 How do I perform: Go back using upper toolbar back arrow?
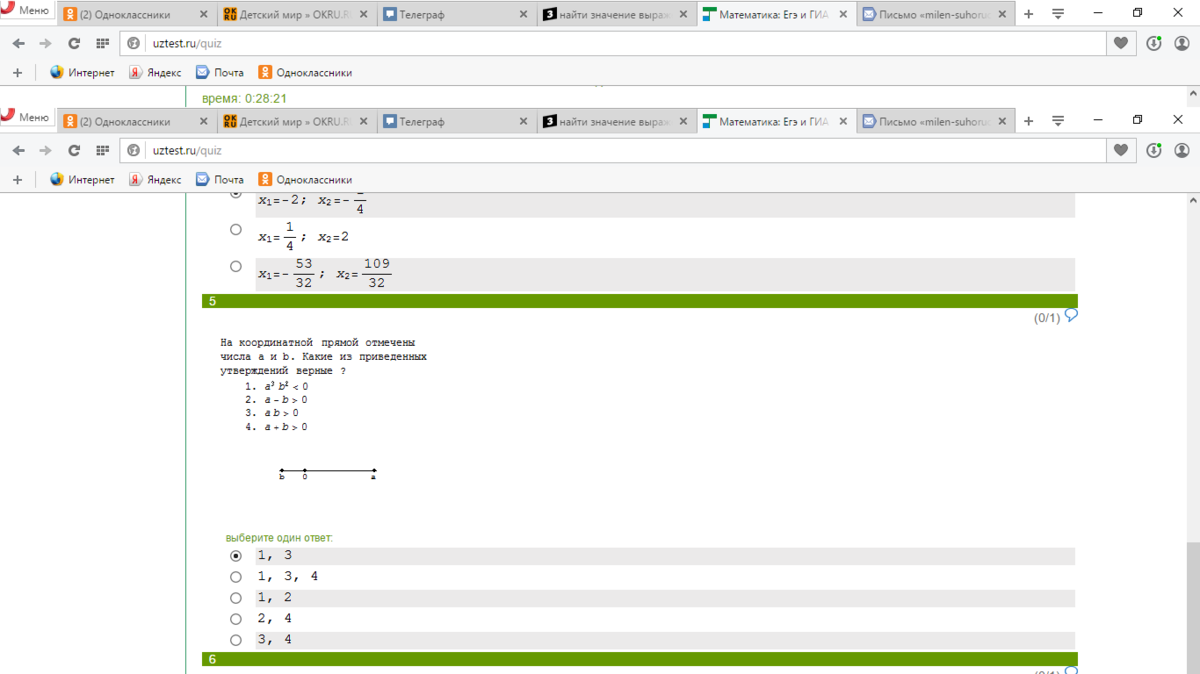(18, 44)
